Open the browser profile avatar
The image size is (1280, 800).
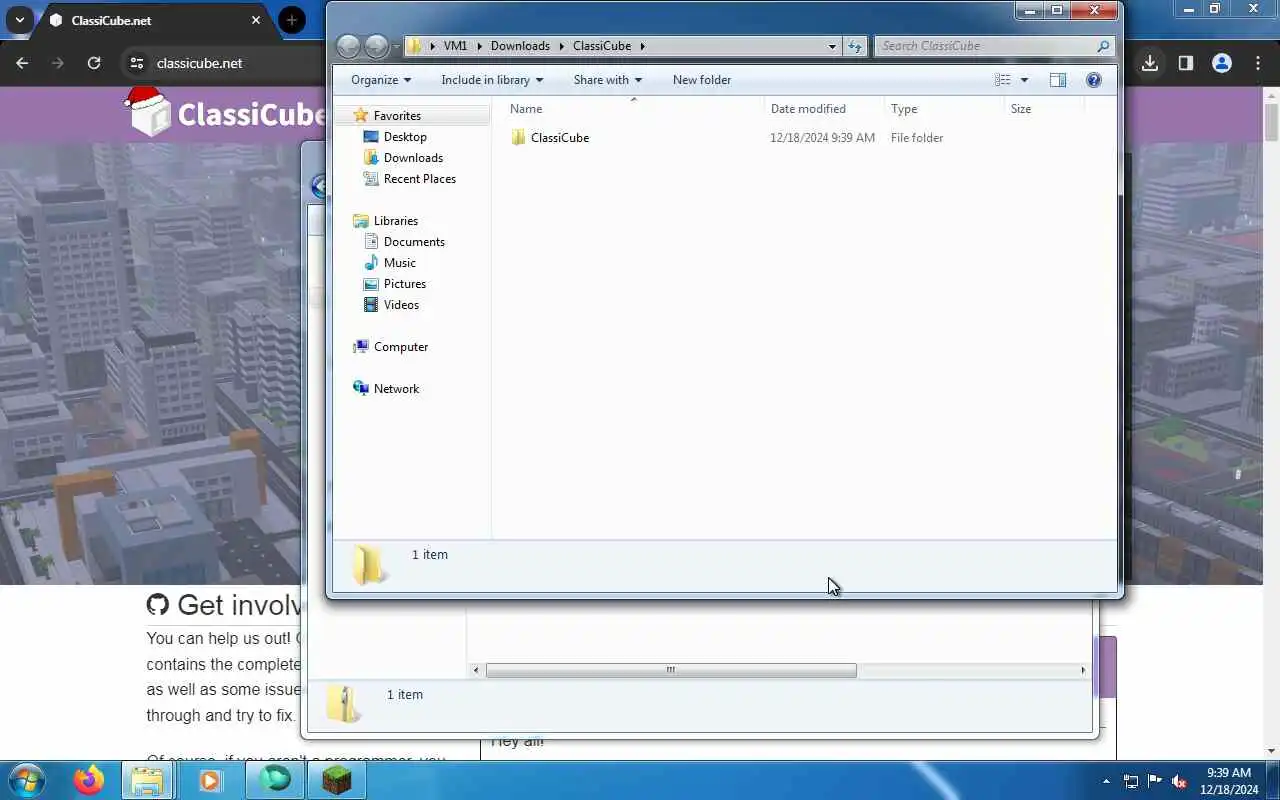pyautogui.click(x=1221, y=63)
